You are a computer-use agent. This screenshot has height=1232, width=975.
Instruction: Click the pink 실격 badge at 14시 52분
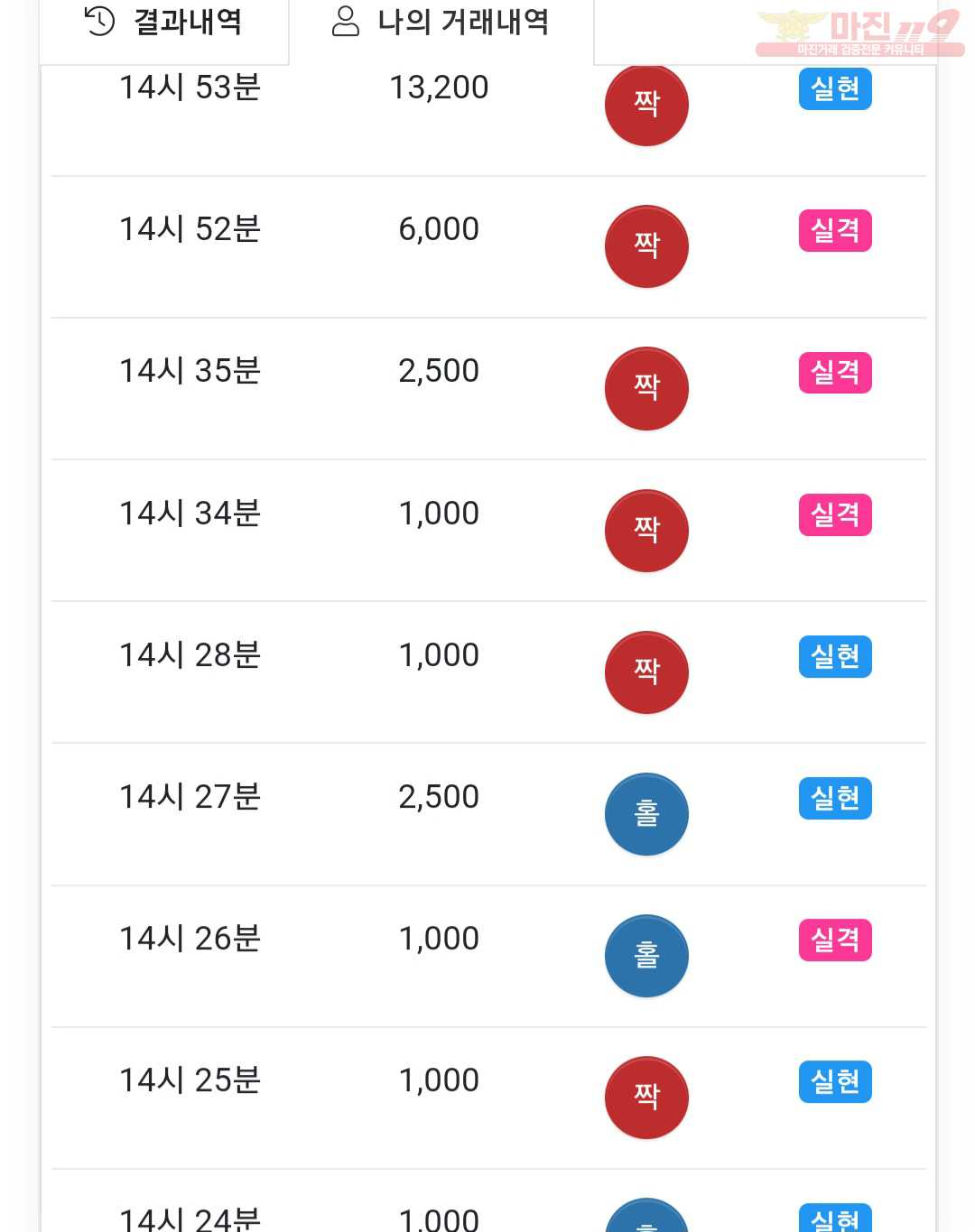point(835,230)
